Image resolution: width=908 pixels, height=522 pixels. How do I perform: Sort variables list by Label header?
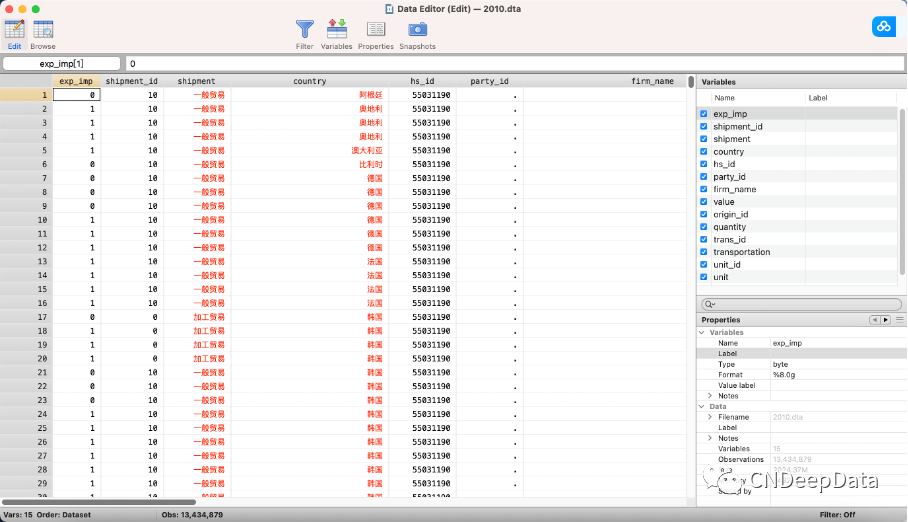coord(818,98)
